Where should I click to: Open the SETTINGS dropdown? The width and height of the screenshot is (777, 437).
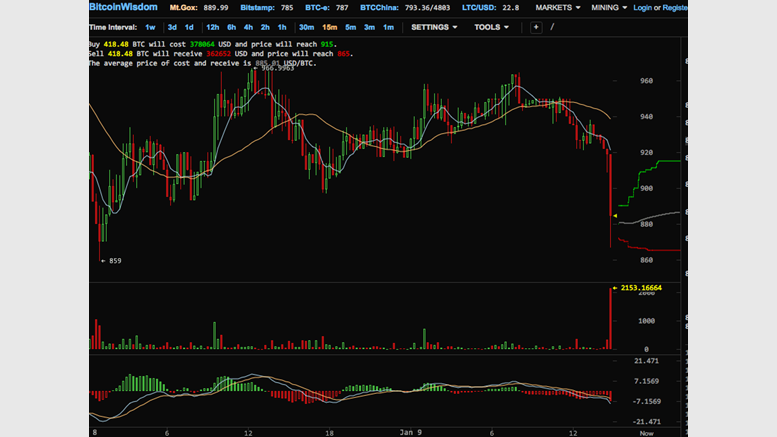pyautogui.click(x=434, y=27)
